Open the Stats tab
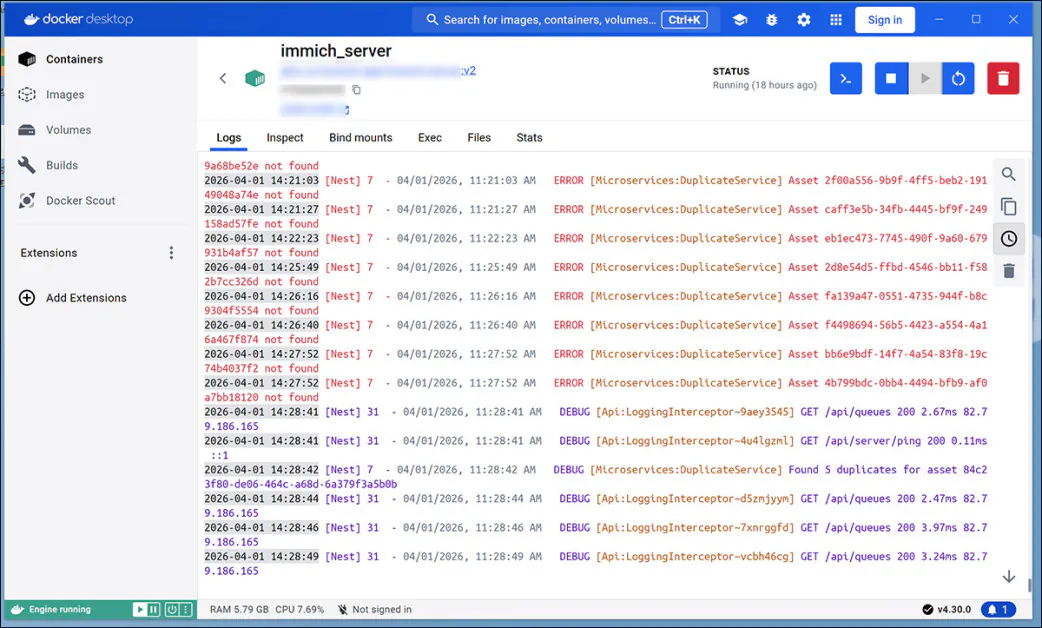Viewport: 1042px width, 628px height. (x=529, y=138)
